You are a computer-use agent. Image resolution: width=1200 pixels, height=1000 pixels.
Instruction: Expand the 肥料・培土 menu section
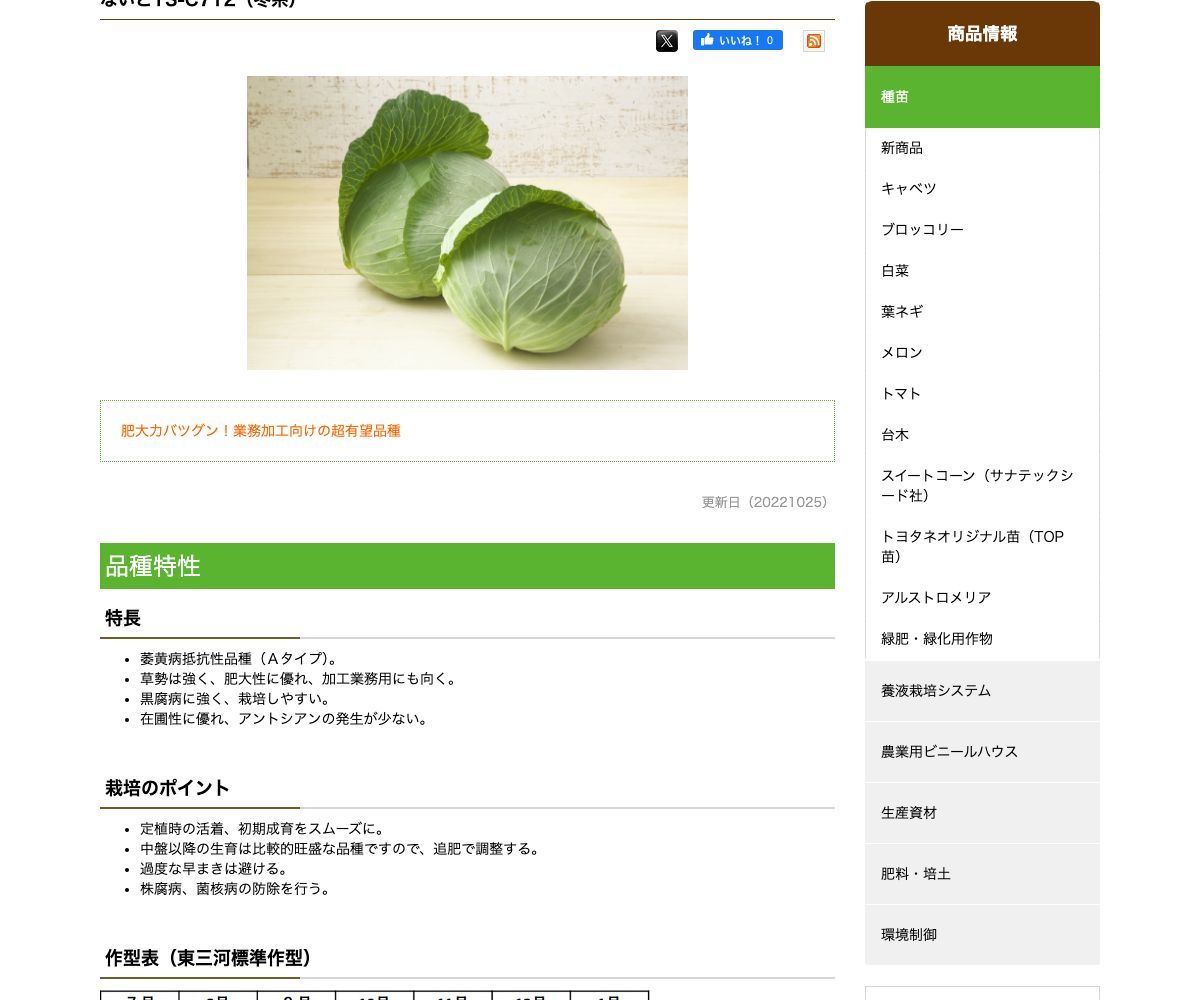[982, 874]
